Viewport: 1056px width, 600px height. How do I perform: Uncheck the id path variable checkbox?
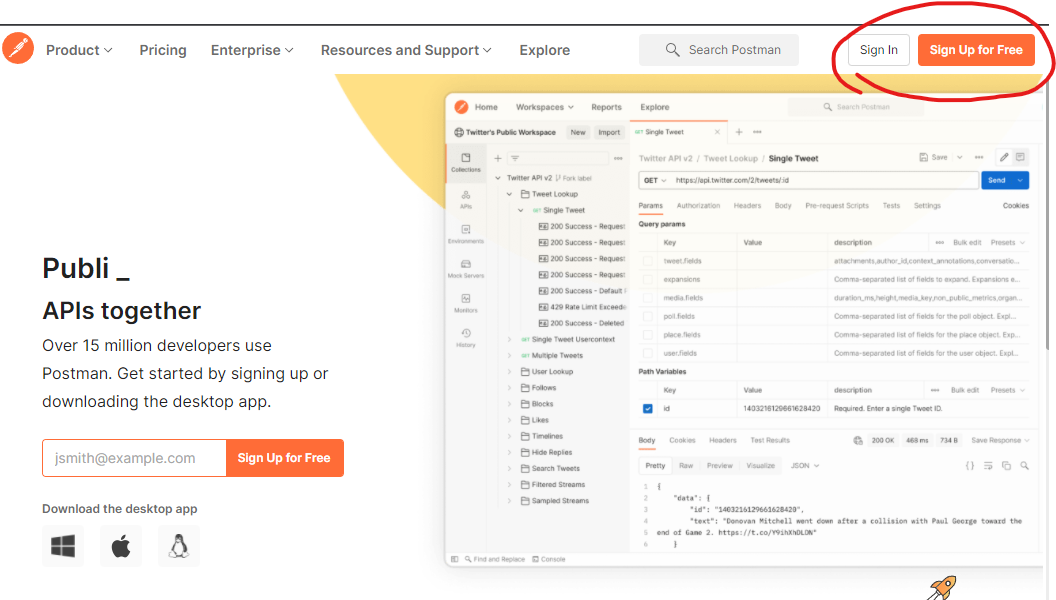tap(647, 409)
